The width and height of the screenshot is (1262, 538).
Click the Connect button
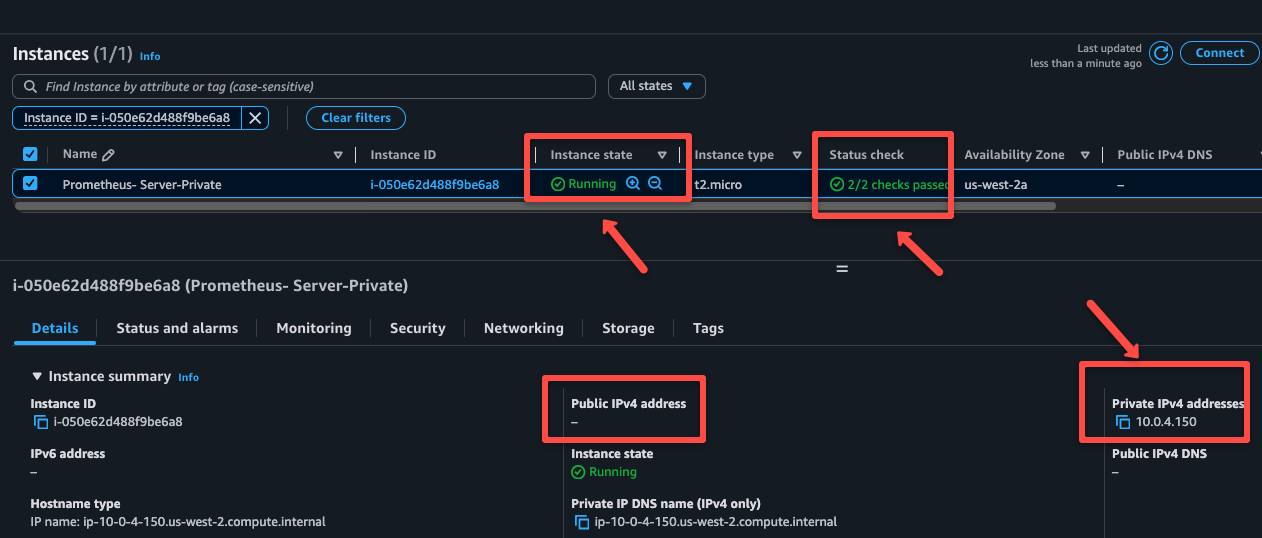(1219, 53)
